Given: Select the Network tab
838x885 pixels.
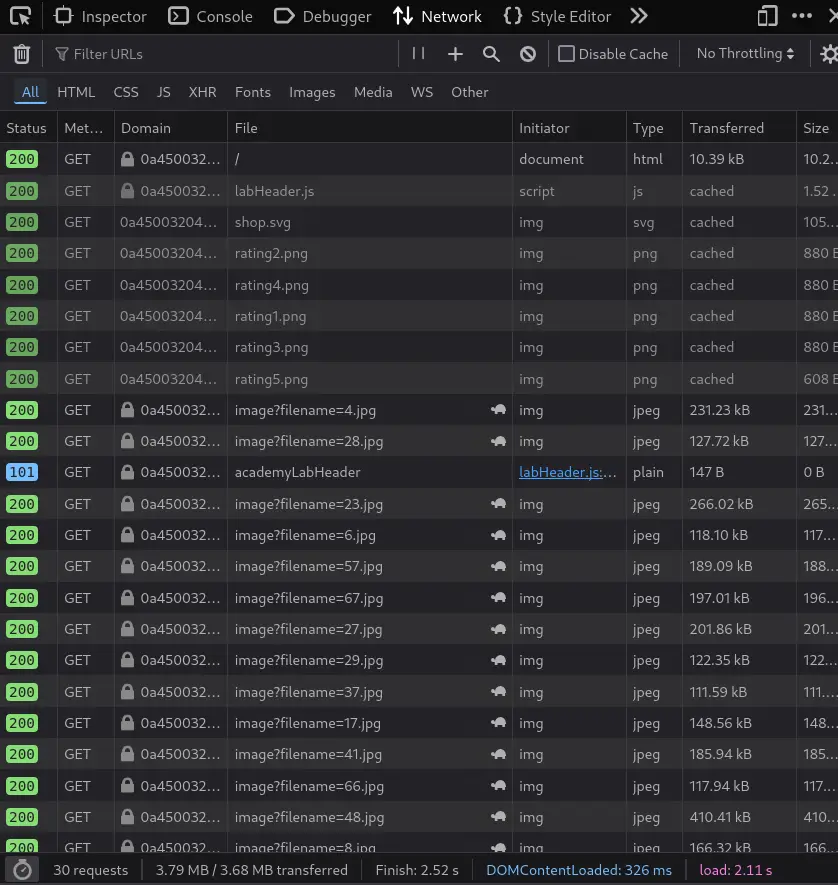Looking at the screenshot, I should pyautogui.click(x=437, y=16).
